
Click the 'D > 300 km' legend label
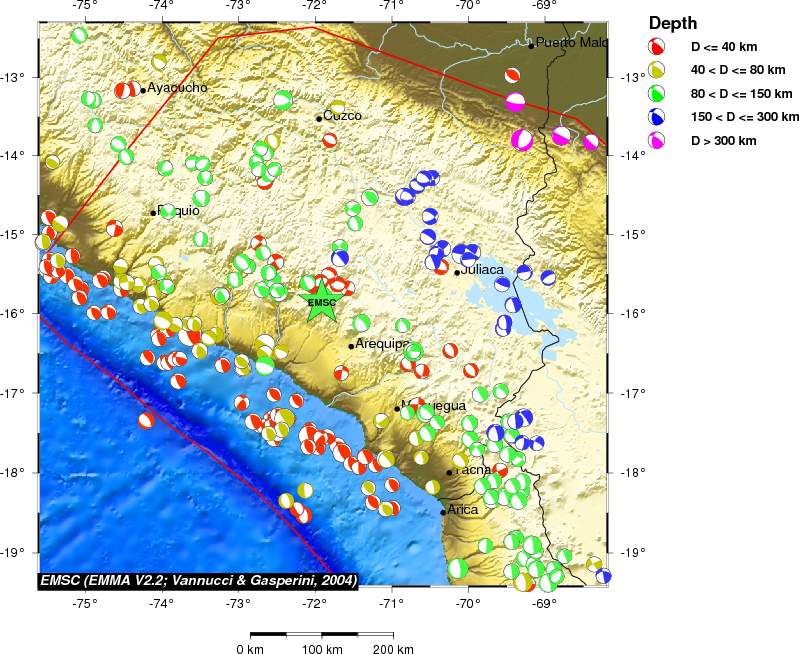[x=724, y=141]
